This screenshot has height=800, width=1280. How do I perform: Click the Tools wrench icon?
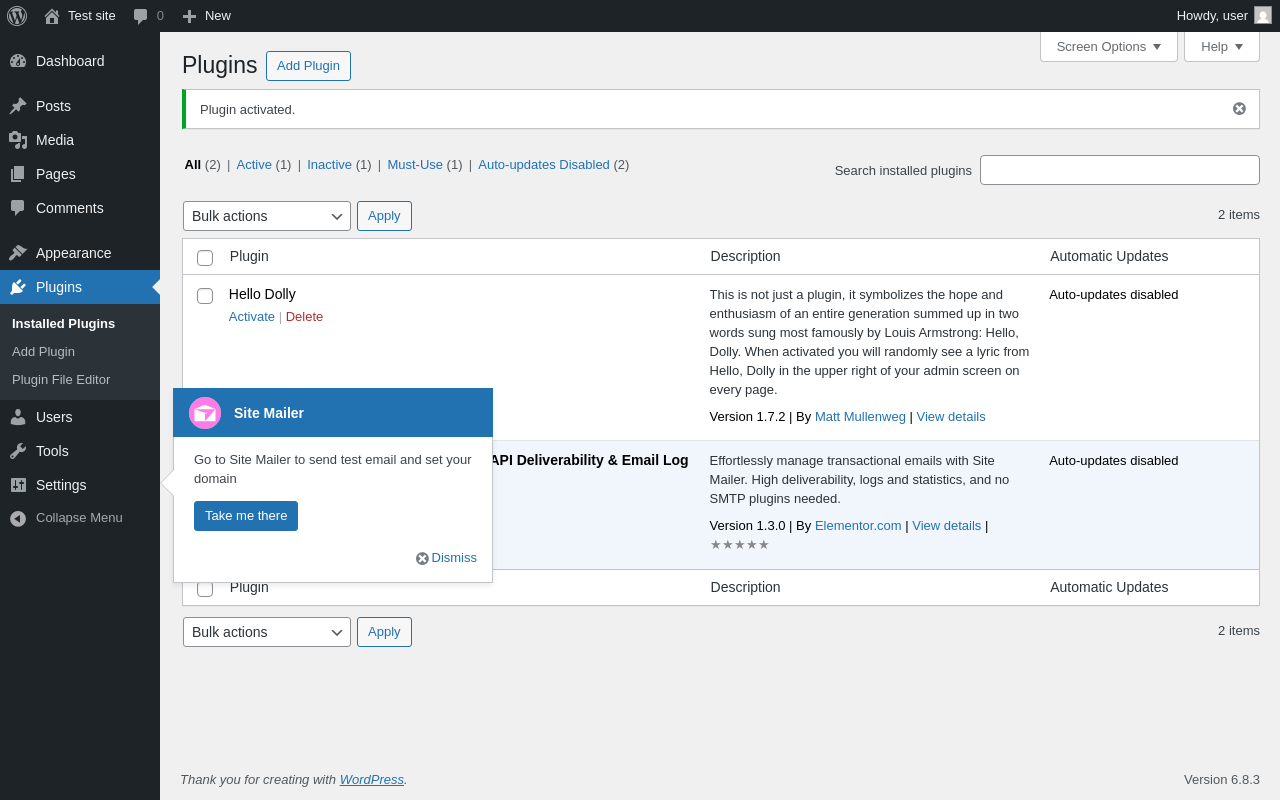coord(18,451)
